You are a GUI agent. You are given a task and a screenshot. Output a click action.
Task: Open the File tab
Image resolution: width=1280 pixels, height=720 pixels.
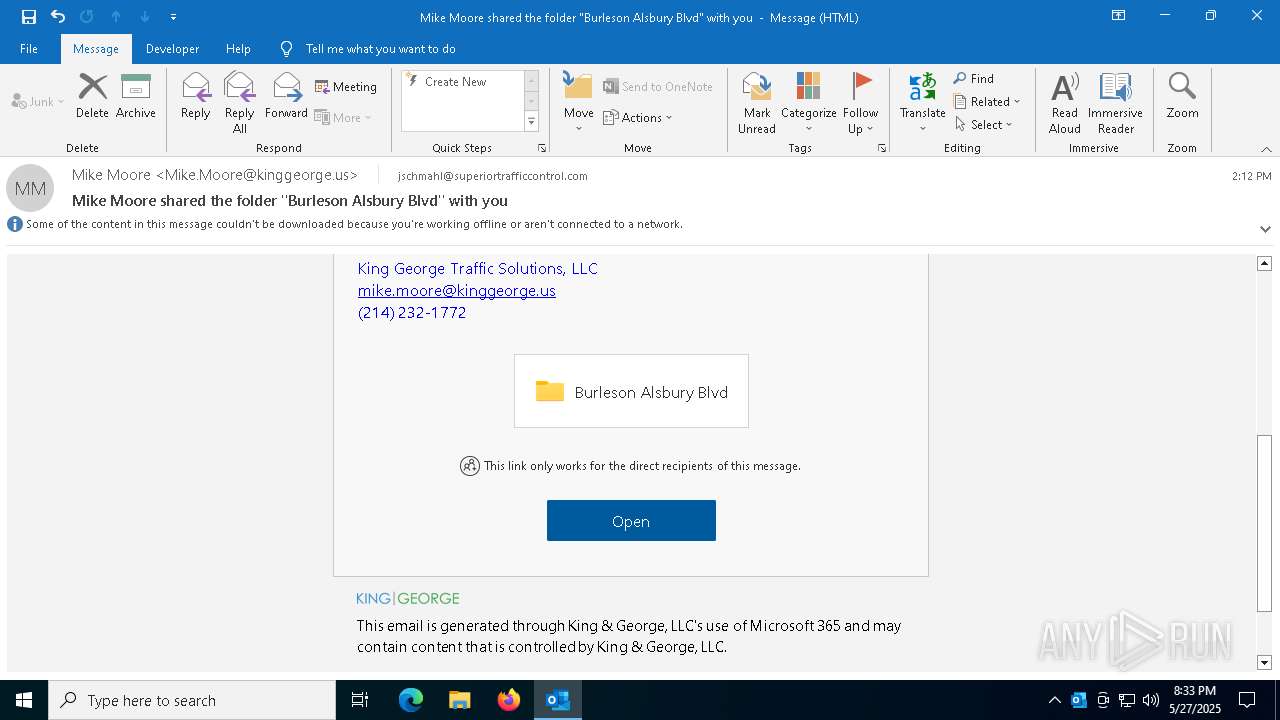[29, 49]
